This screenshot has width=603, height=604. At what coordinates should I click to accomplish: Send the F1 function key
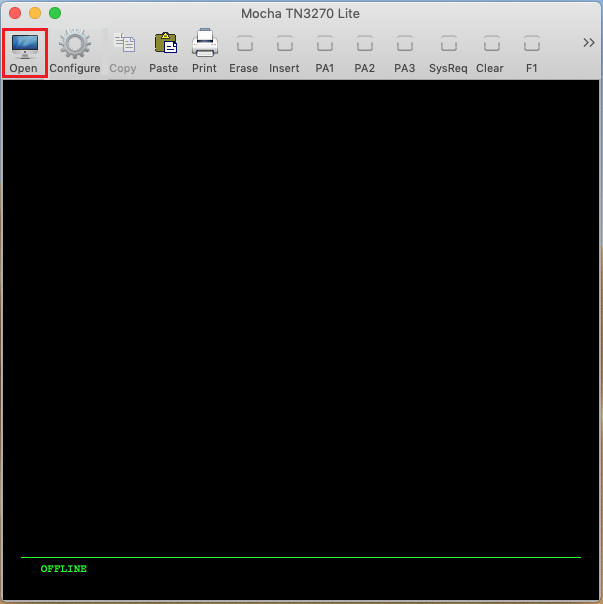[532, 52]
